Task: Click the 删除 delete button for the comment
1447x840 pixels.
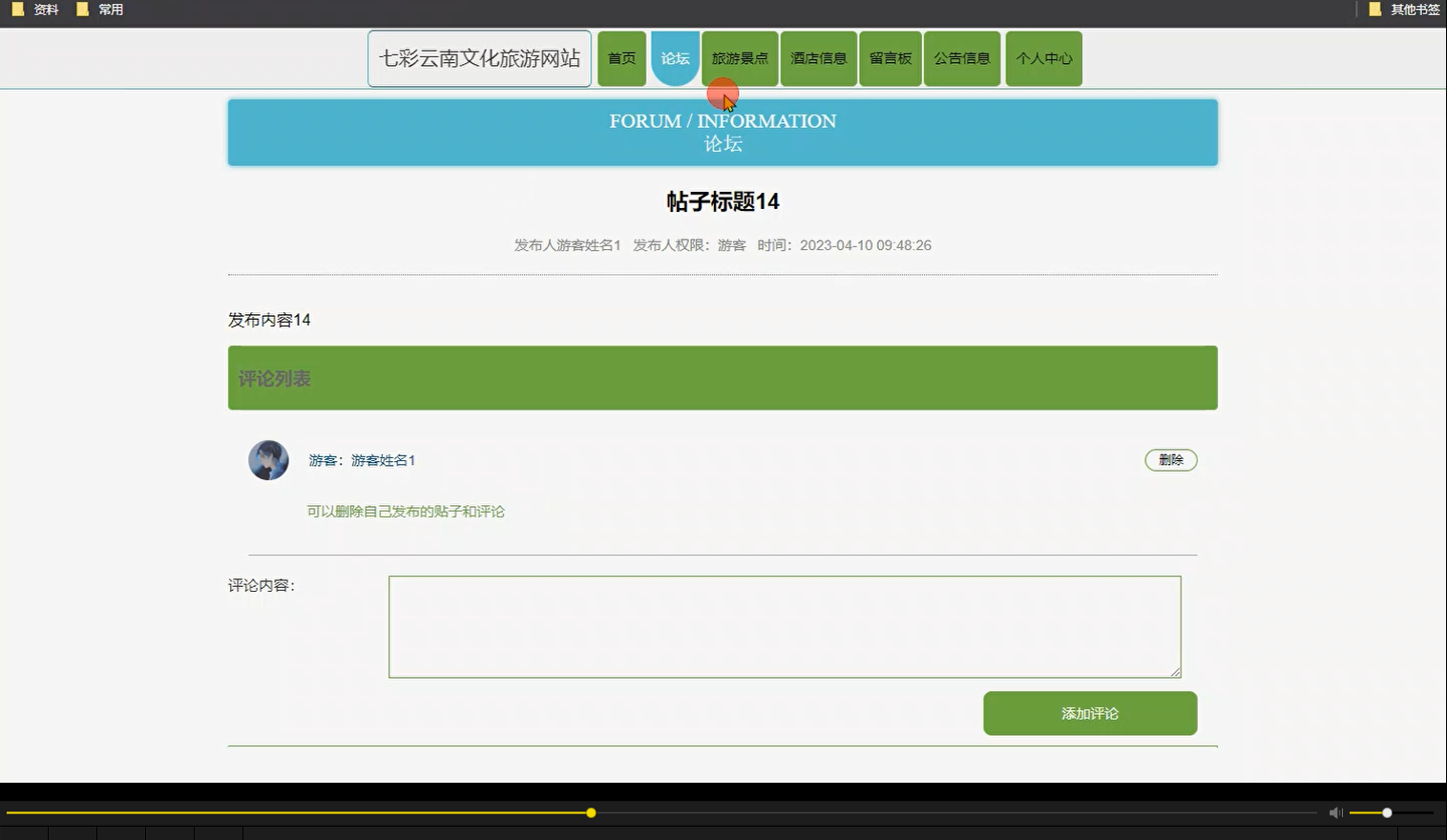Action: click(1170, 459)
